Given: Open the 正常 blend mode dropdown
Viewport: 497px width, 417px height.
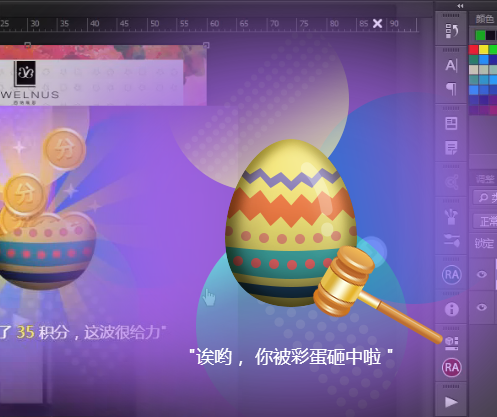Looking at the screenshot, I should [485, 221].
